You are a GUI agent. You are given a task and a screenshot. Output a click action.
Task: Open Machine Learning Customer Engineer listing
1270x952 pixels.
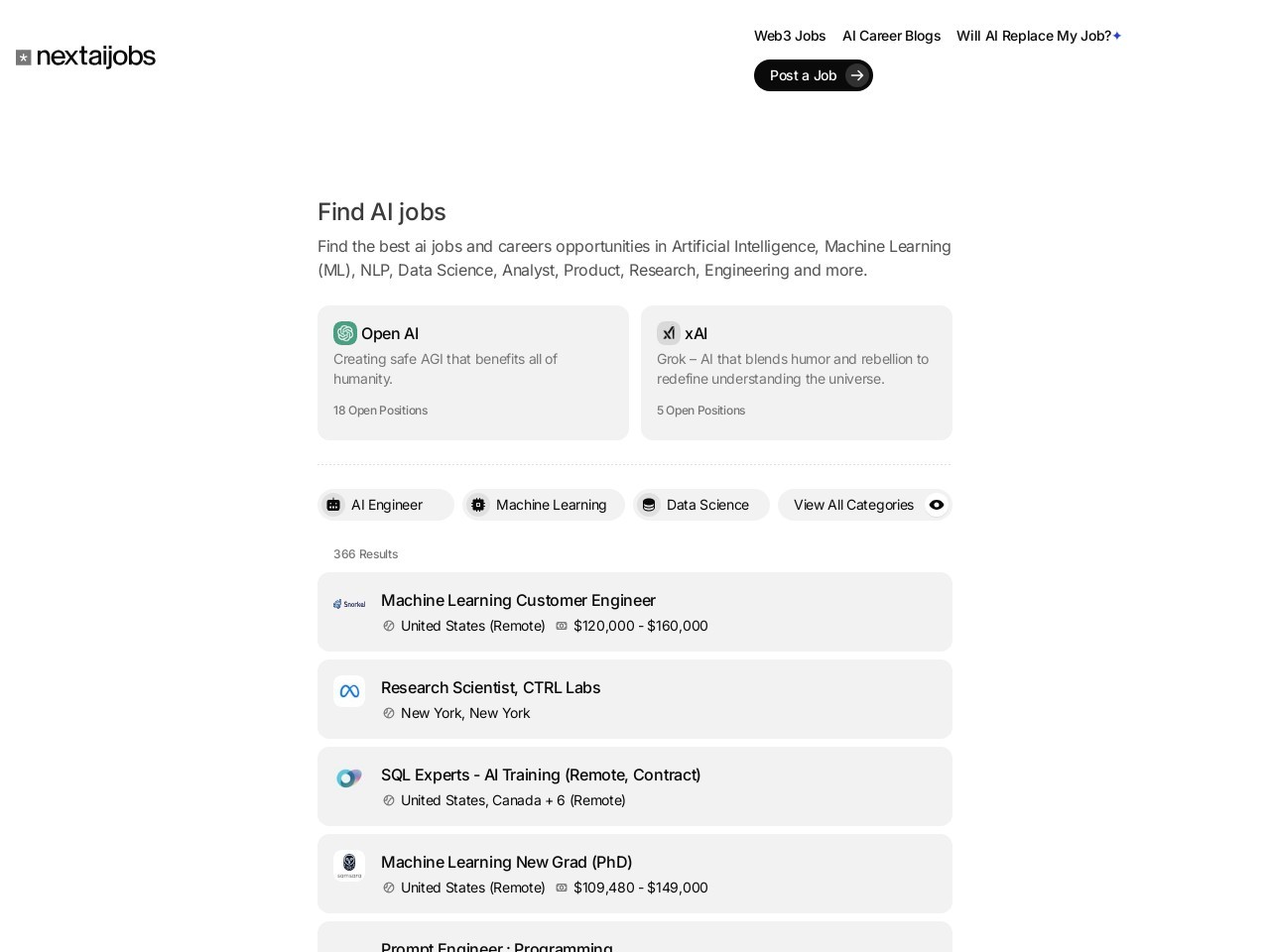coord(518,600)
